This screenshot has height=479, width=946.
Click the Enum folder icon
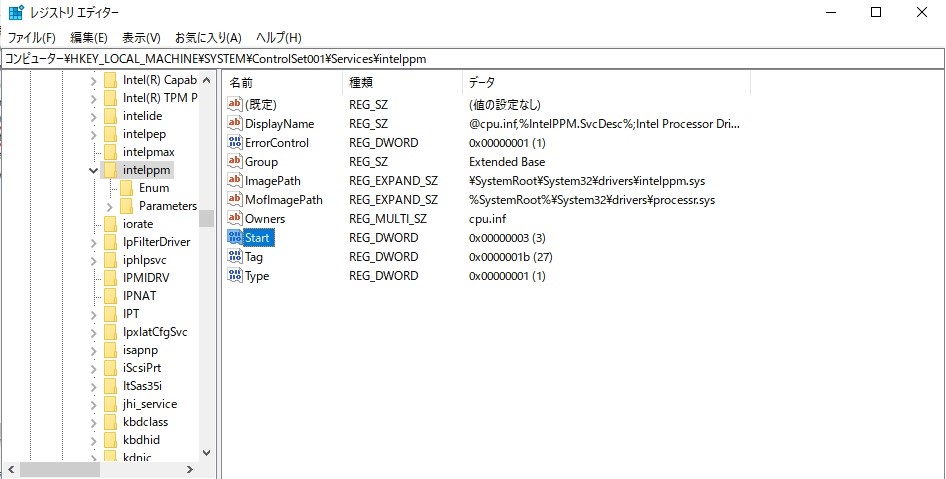click(x=126, y=188)
